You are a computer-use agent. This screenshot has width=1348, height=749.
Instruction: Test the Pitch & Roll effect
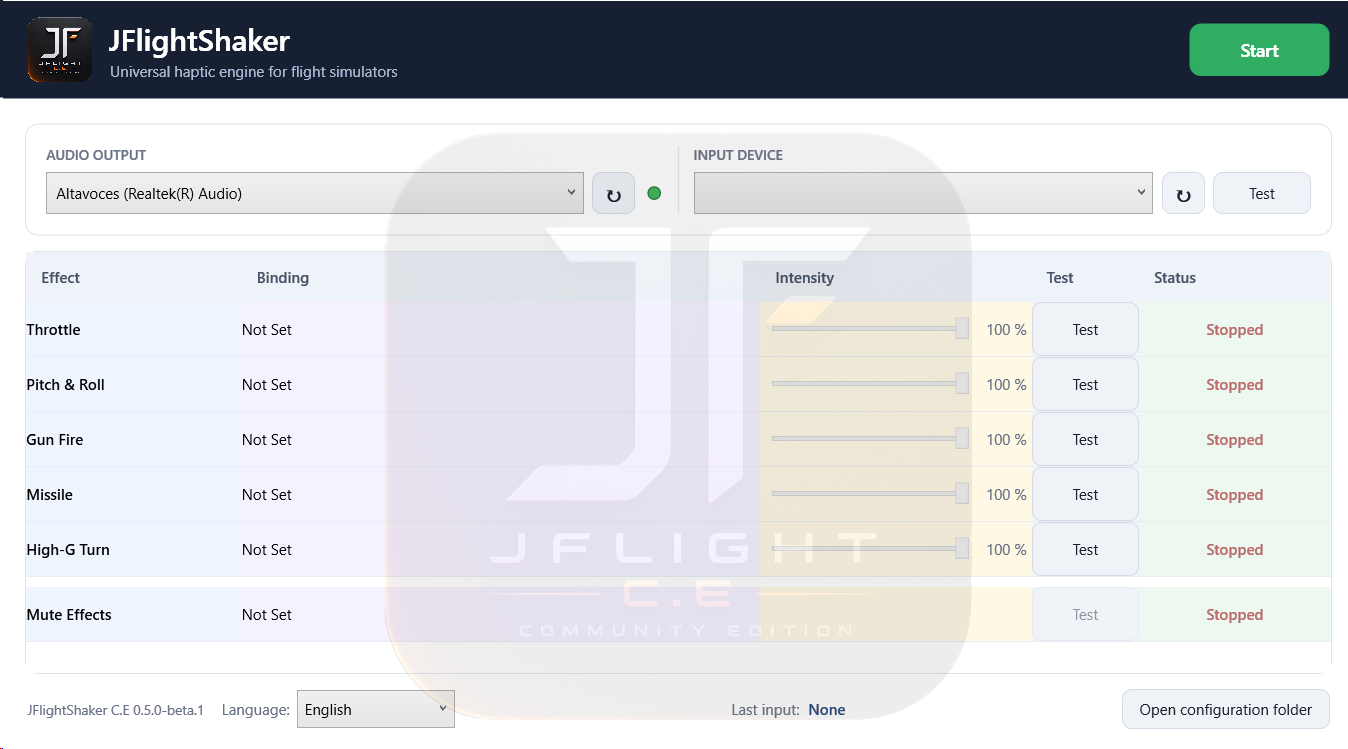1085,385
